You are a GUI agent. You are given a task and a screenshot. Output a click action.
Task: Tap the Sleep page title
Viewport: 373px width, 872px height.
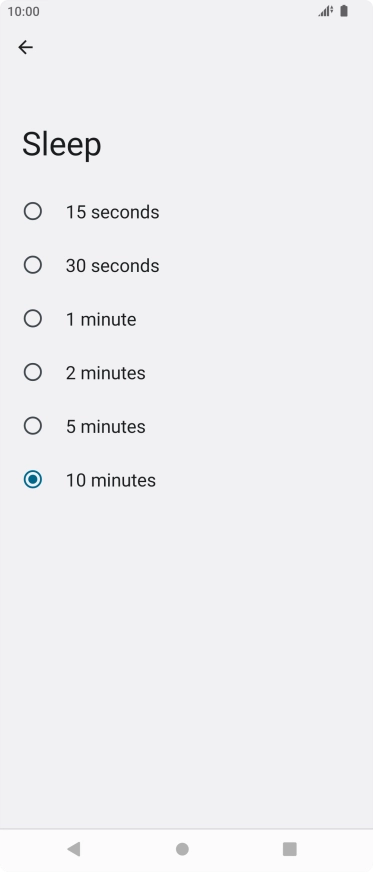coord(62,145)
